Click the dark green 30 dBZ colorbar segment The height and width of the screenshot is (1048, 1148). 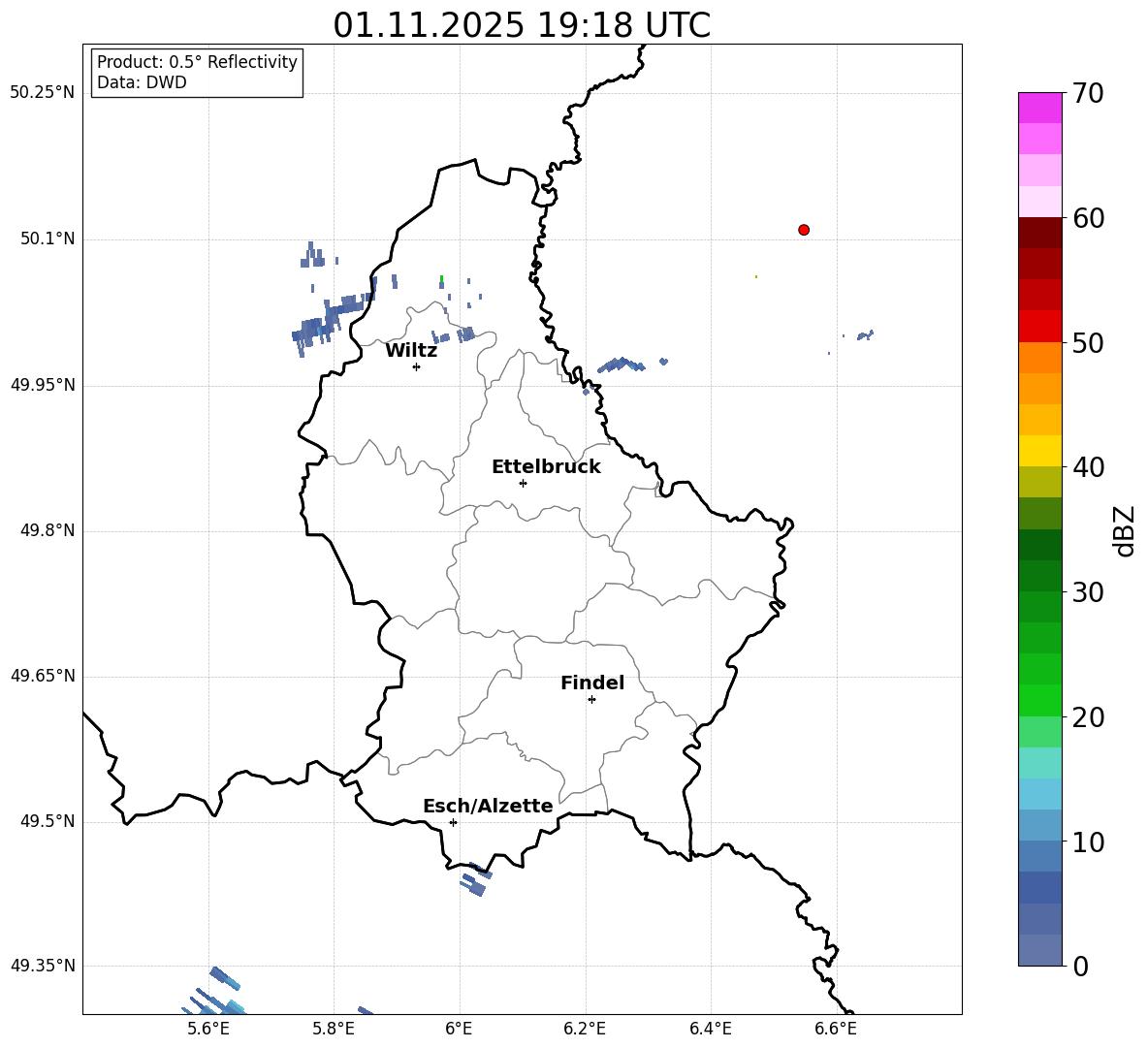coord(1039,576)
